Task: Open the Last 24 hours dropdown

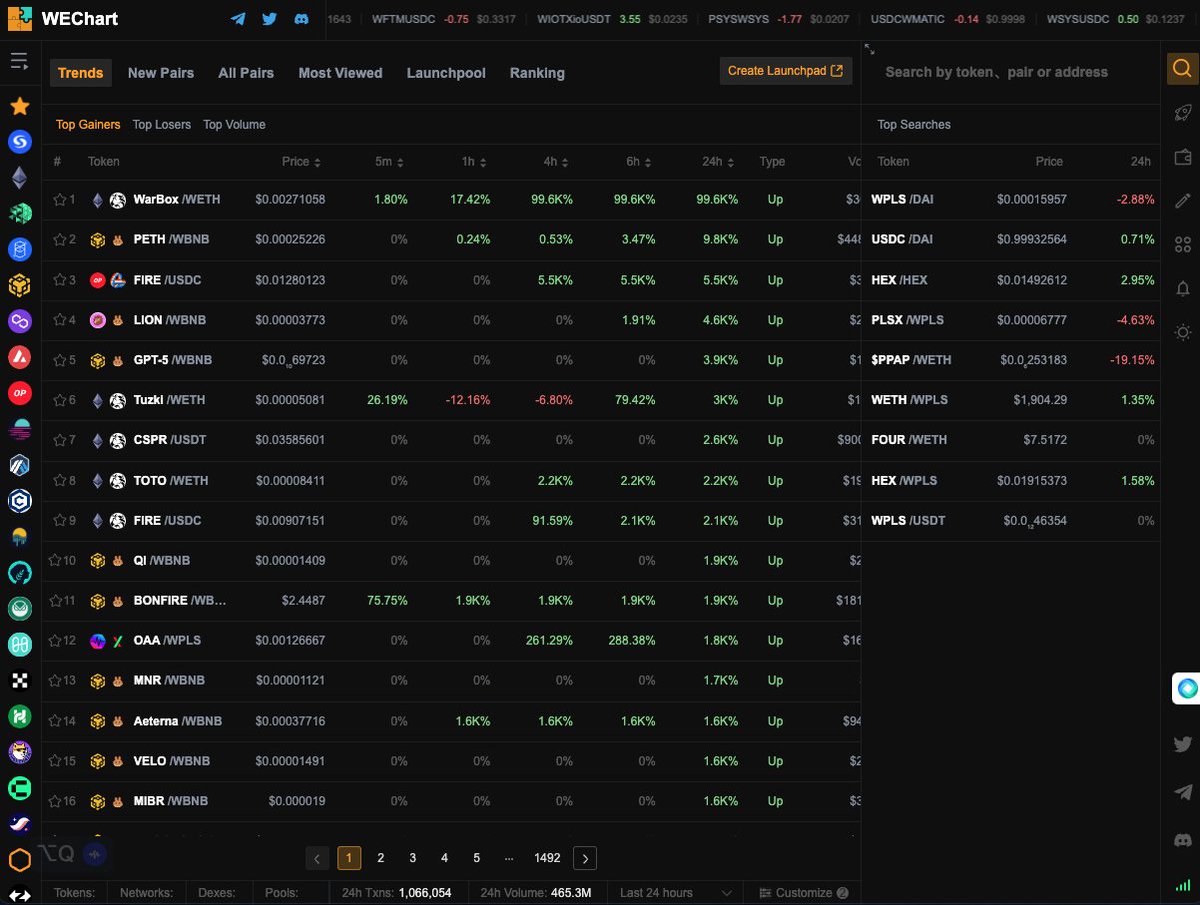Action: tap(676, 892)
